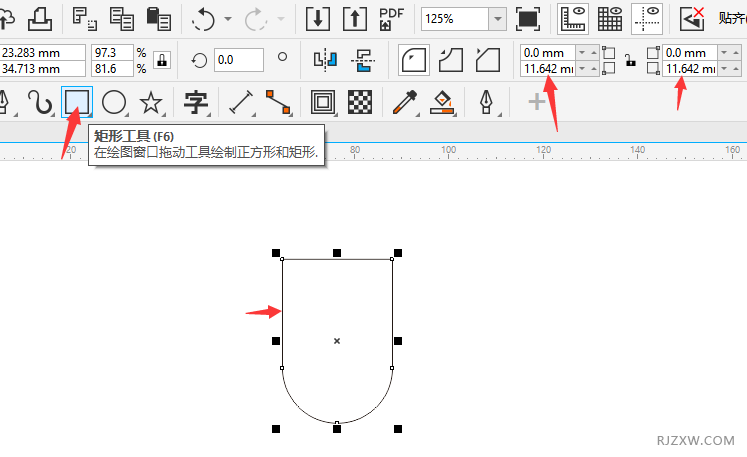
Task: Click bottom-right corner radius field 11.642
Action: [690, 69]
